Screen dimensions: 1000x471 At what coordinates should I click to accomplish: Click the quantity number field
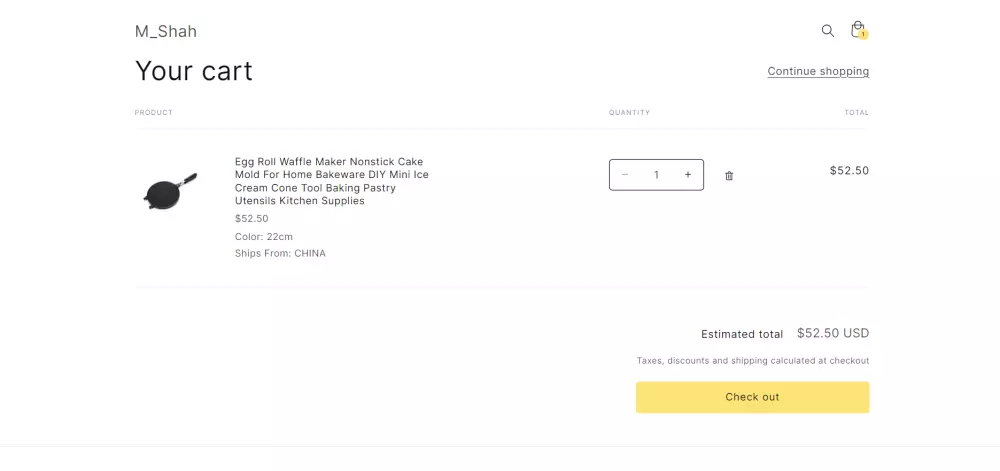point(656,175)
